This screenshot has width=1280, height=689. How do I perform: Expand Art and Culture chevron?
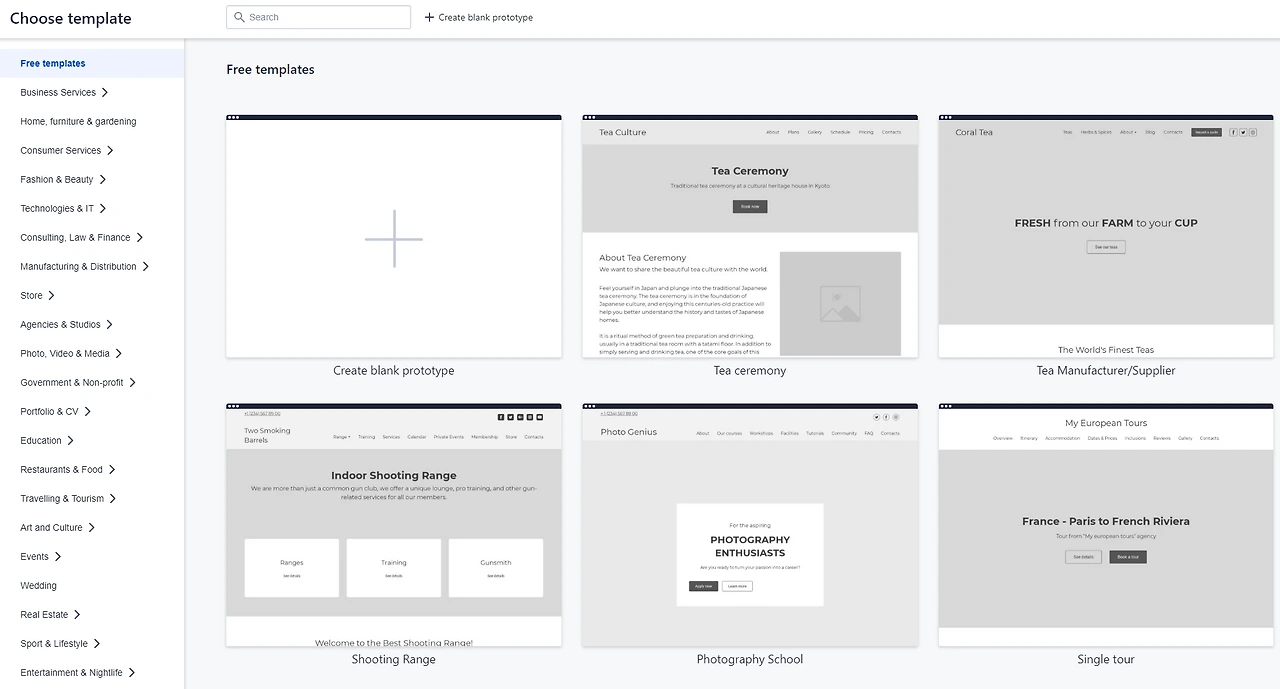(92, 527)
